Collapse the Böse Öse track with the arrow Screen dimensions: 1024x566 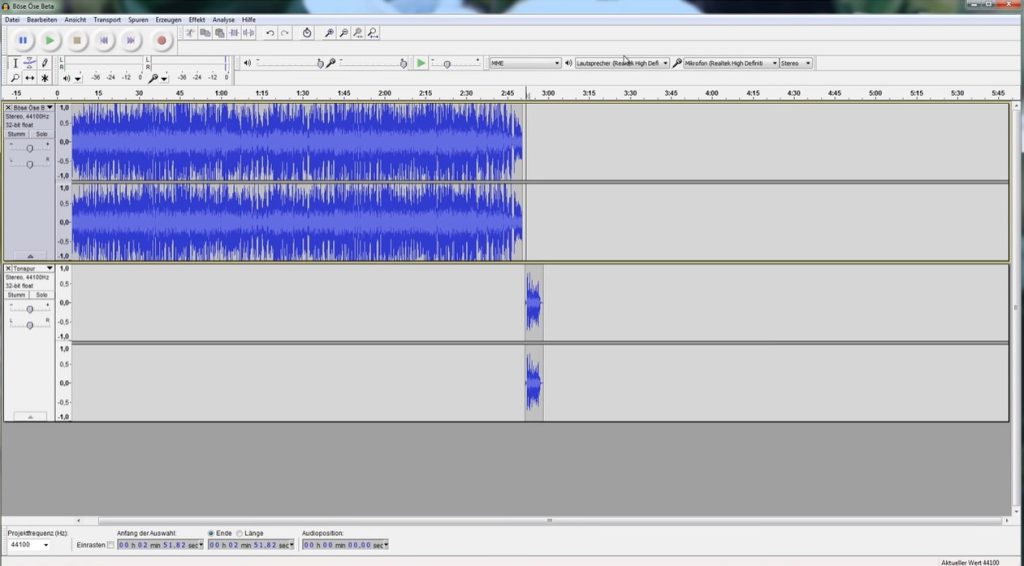tap(30, 256)
